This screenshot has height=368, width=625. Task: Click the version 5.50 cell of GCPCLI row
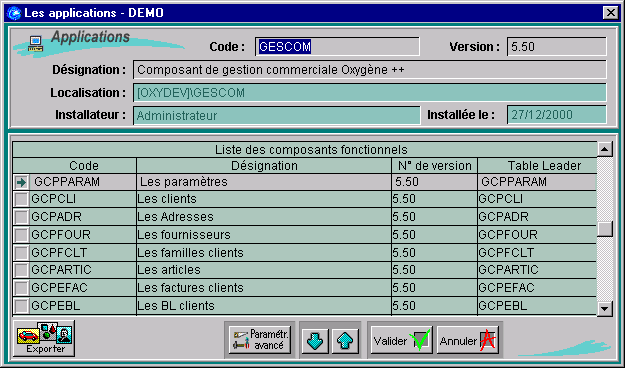click(x=434, y=199)
